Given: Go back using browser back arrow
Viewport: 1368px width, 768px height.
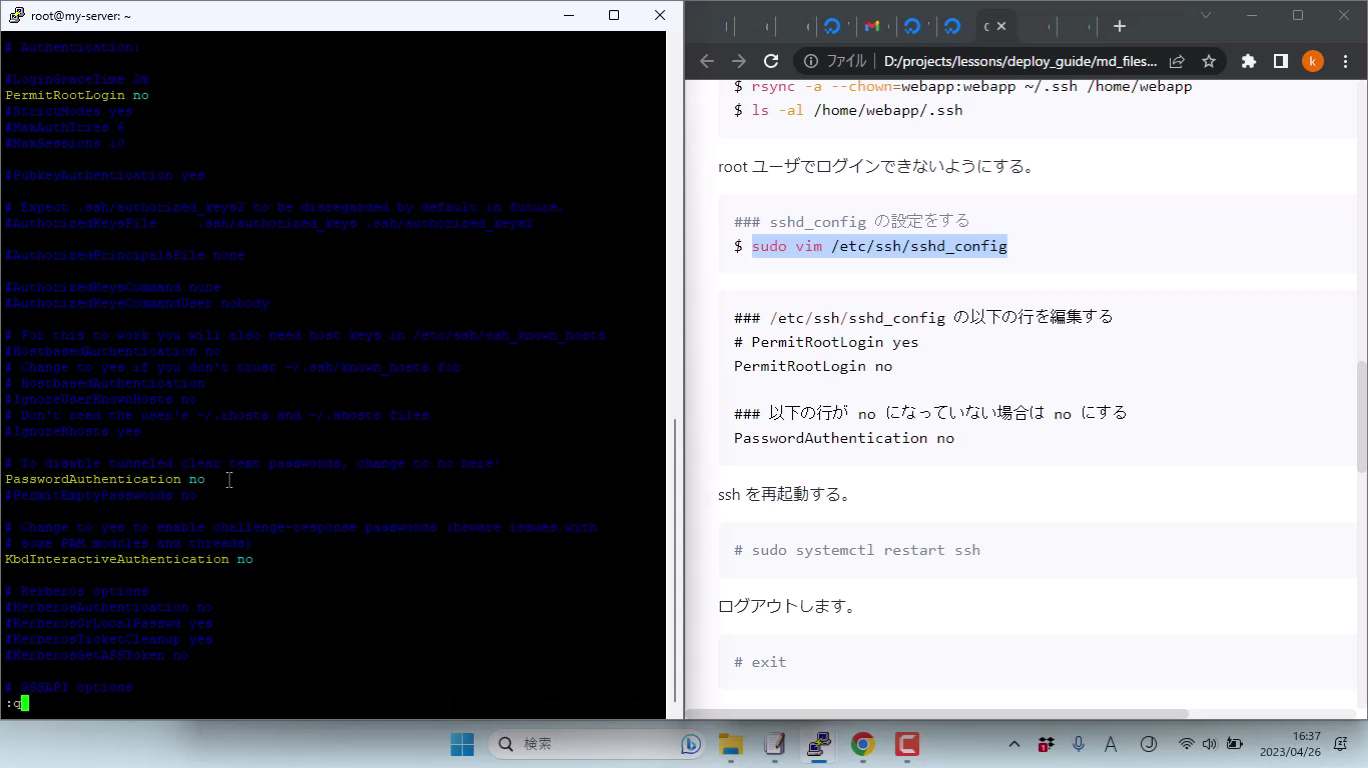Looking at the screenshot, I should 707,61.
